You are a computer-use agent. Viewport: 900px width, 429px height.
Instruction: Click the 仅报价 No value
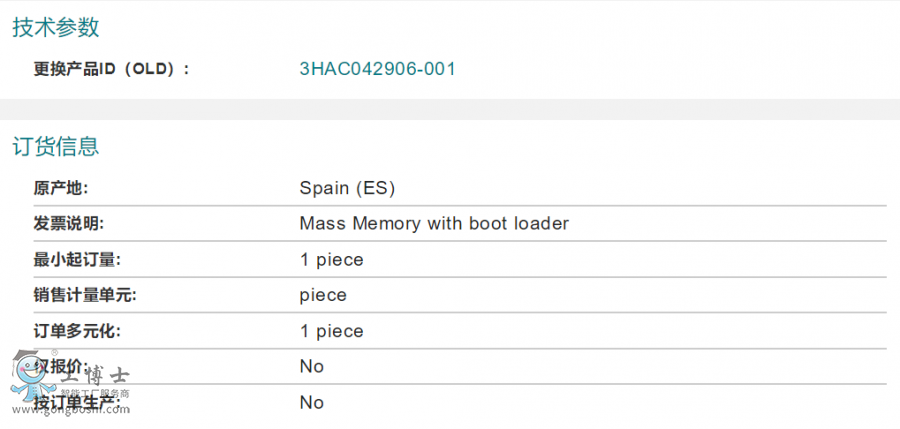tap(312, 366)
